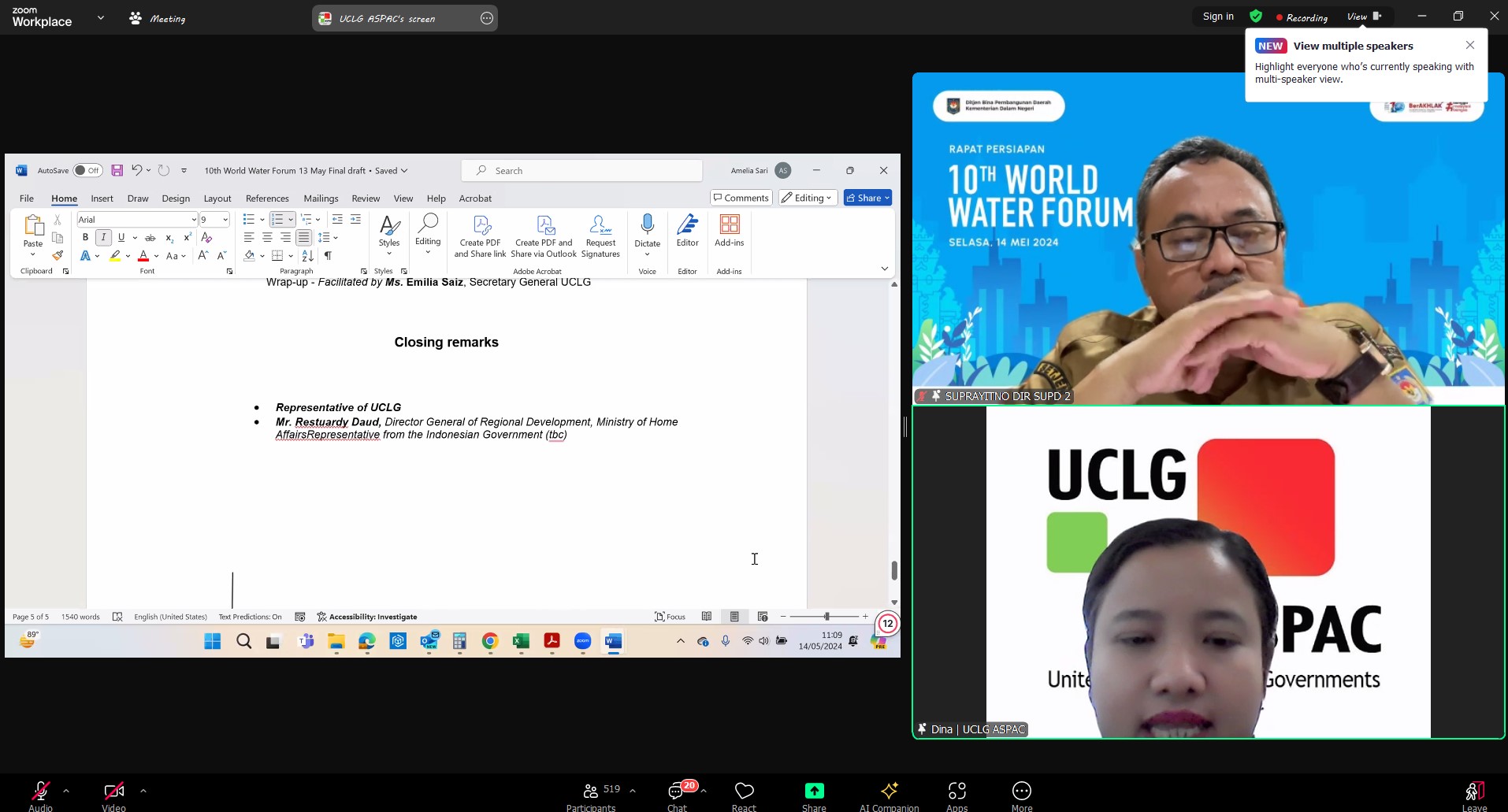Show paragraph marks pilcrow icon
The height and width of the screenshot is (812, 1508).
click(x=328, y=255)
